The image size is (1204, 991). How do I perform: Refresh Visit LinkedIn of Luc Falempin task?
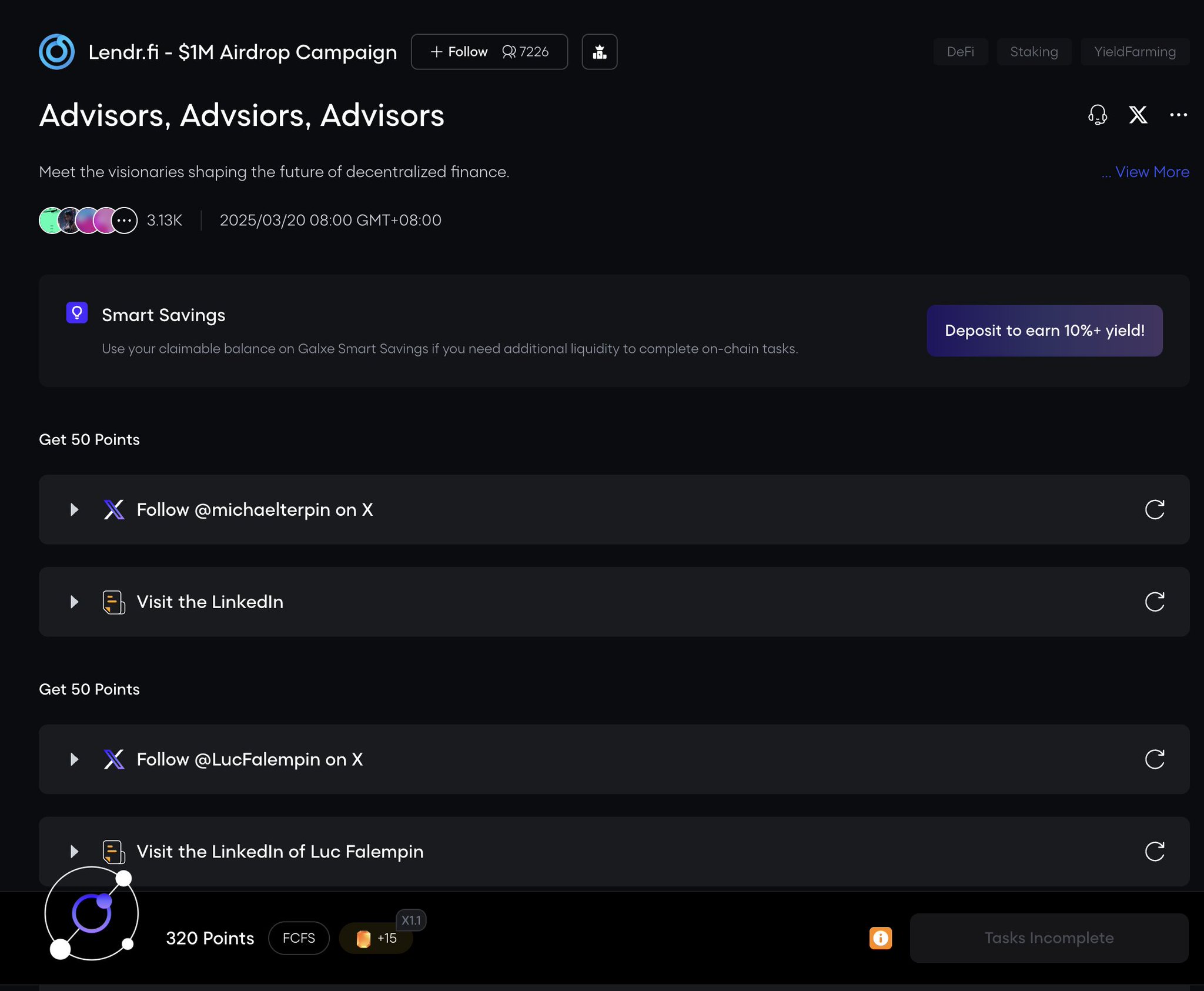point(1155,852)
